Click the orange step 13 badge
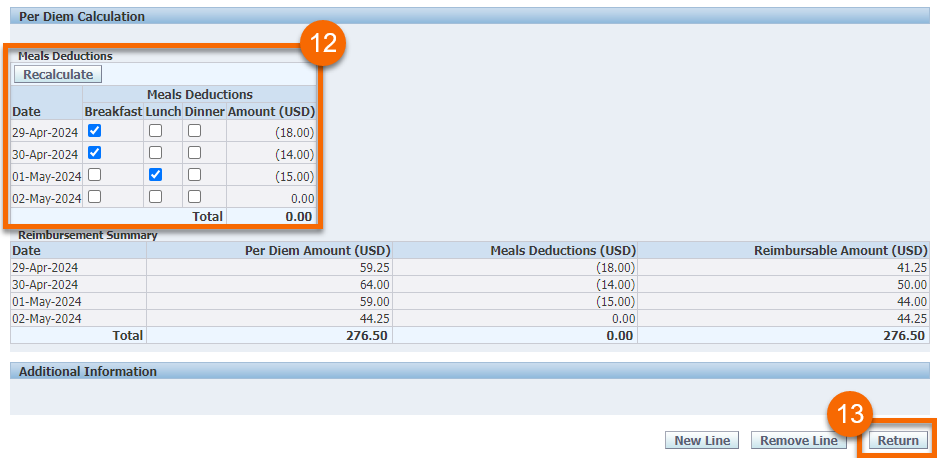This screenshot has height=458, width=937. pyautogui.click(x=850, y=413)
